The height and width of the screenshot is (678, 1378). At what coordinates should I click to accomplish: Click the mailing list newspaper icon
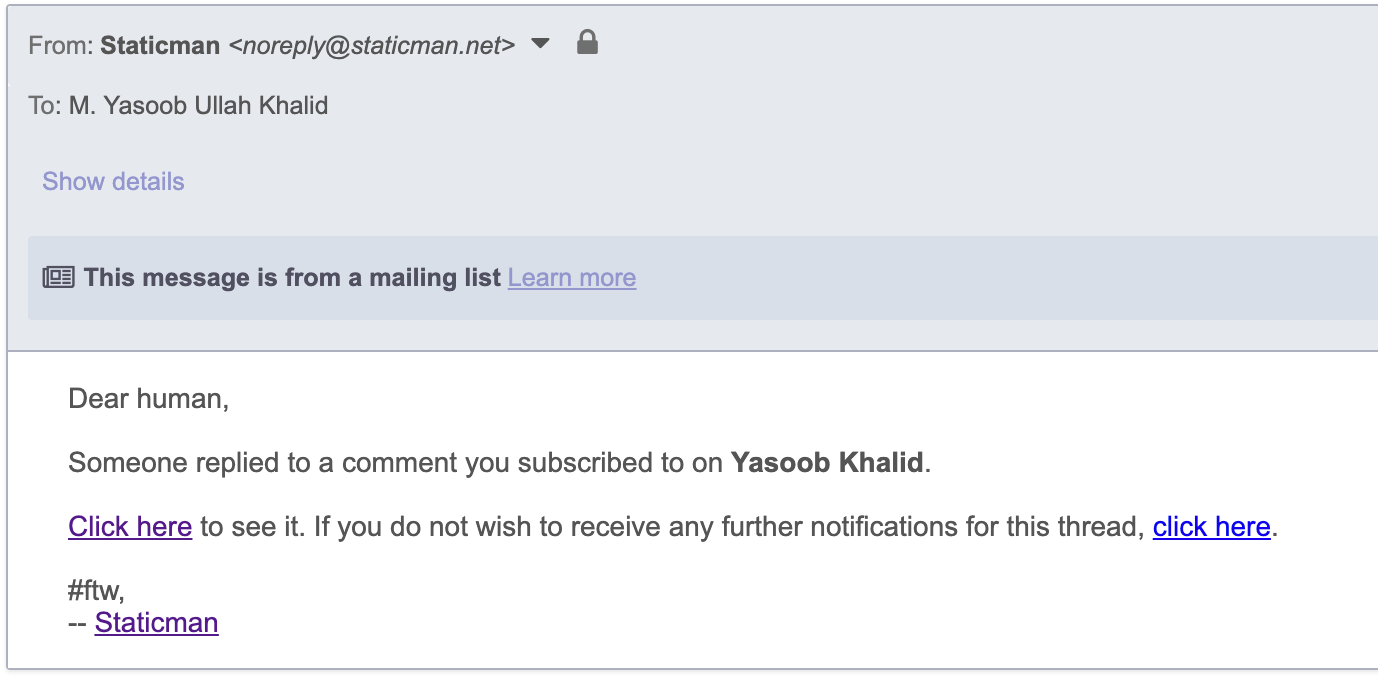point(59,278)
